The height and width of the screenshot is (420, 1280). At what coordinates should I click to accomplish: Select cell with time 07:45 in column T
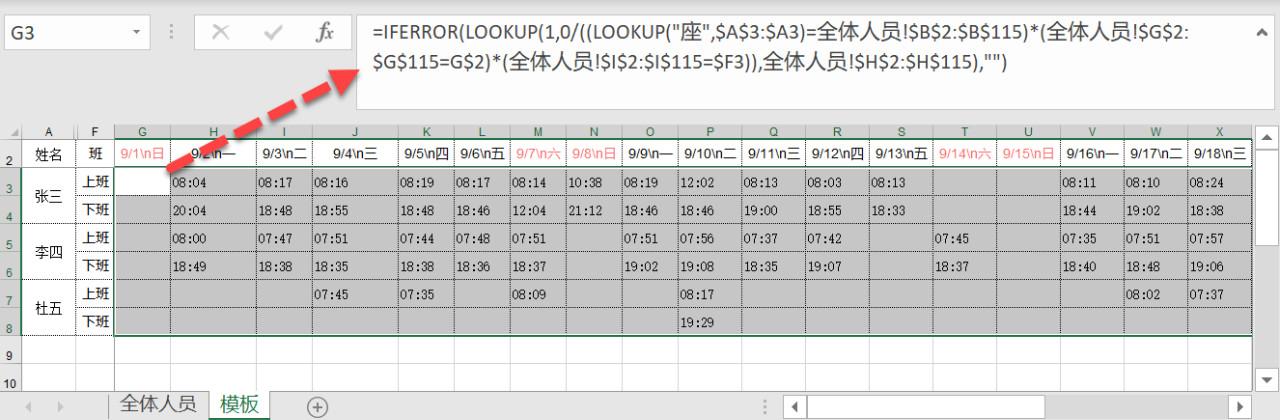pyautogui.click(x=964, y=239)
